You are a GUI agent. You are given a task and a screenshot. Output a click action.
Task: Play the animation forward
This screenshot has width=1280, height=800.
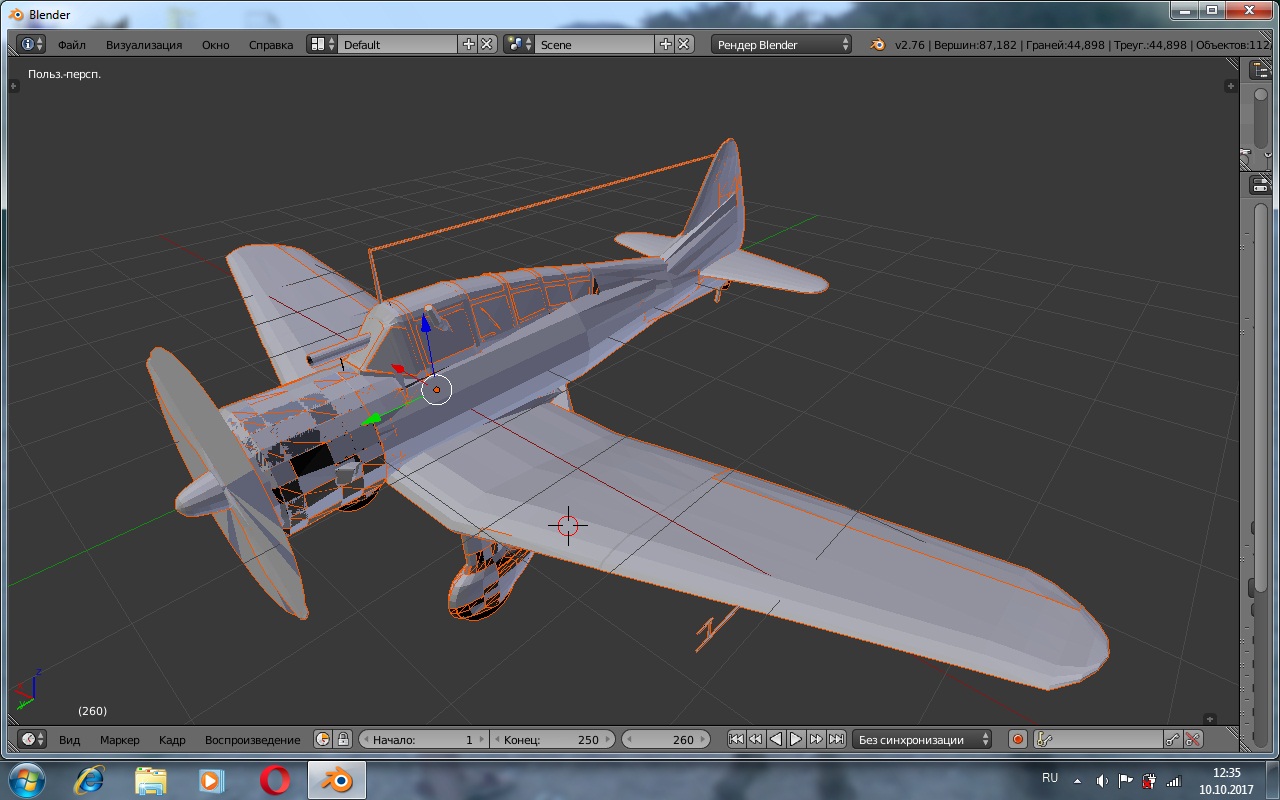pos(796,739)
